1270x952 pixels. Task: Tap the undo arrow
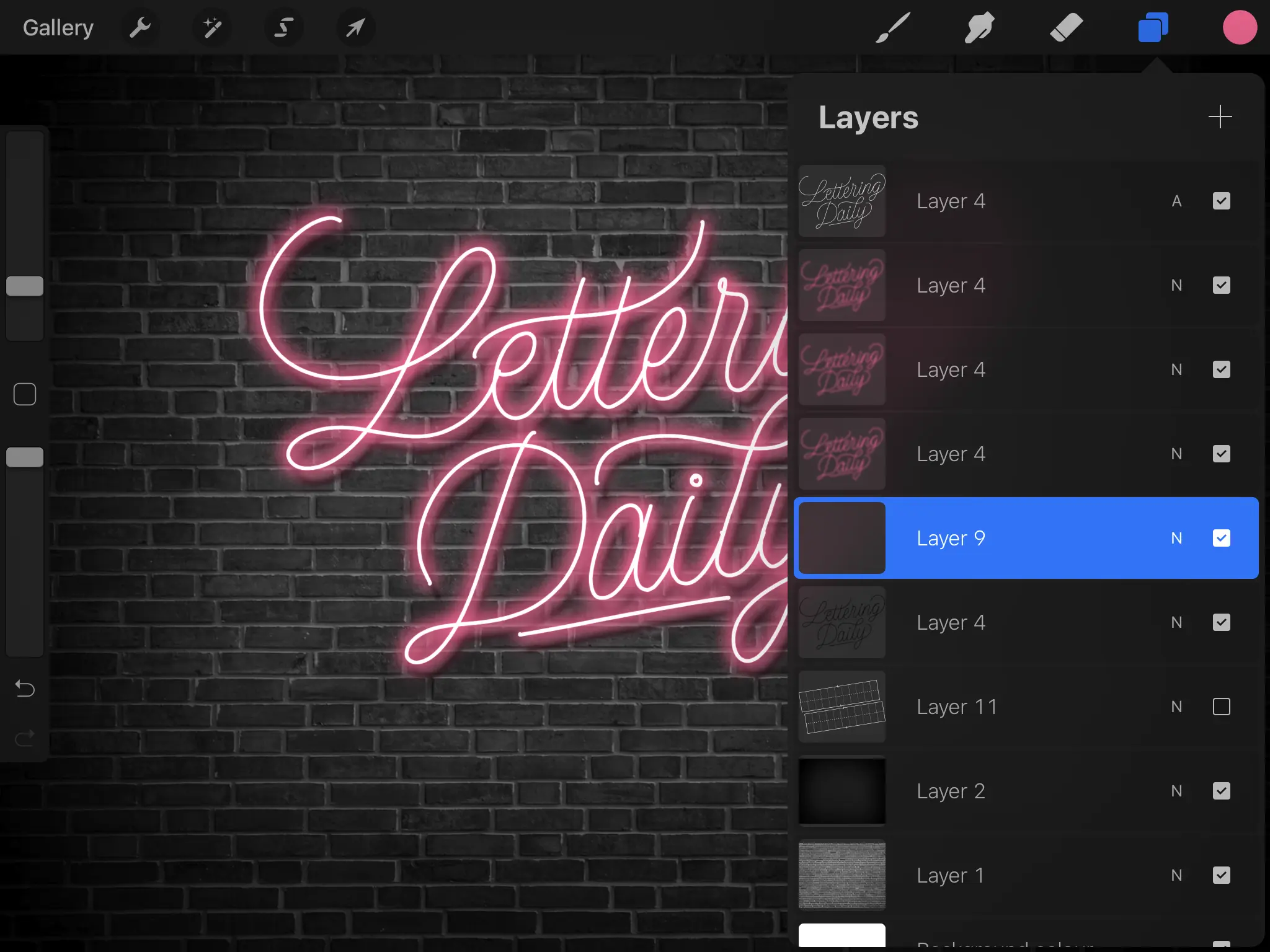tap(25, 688)
